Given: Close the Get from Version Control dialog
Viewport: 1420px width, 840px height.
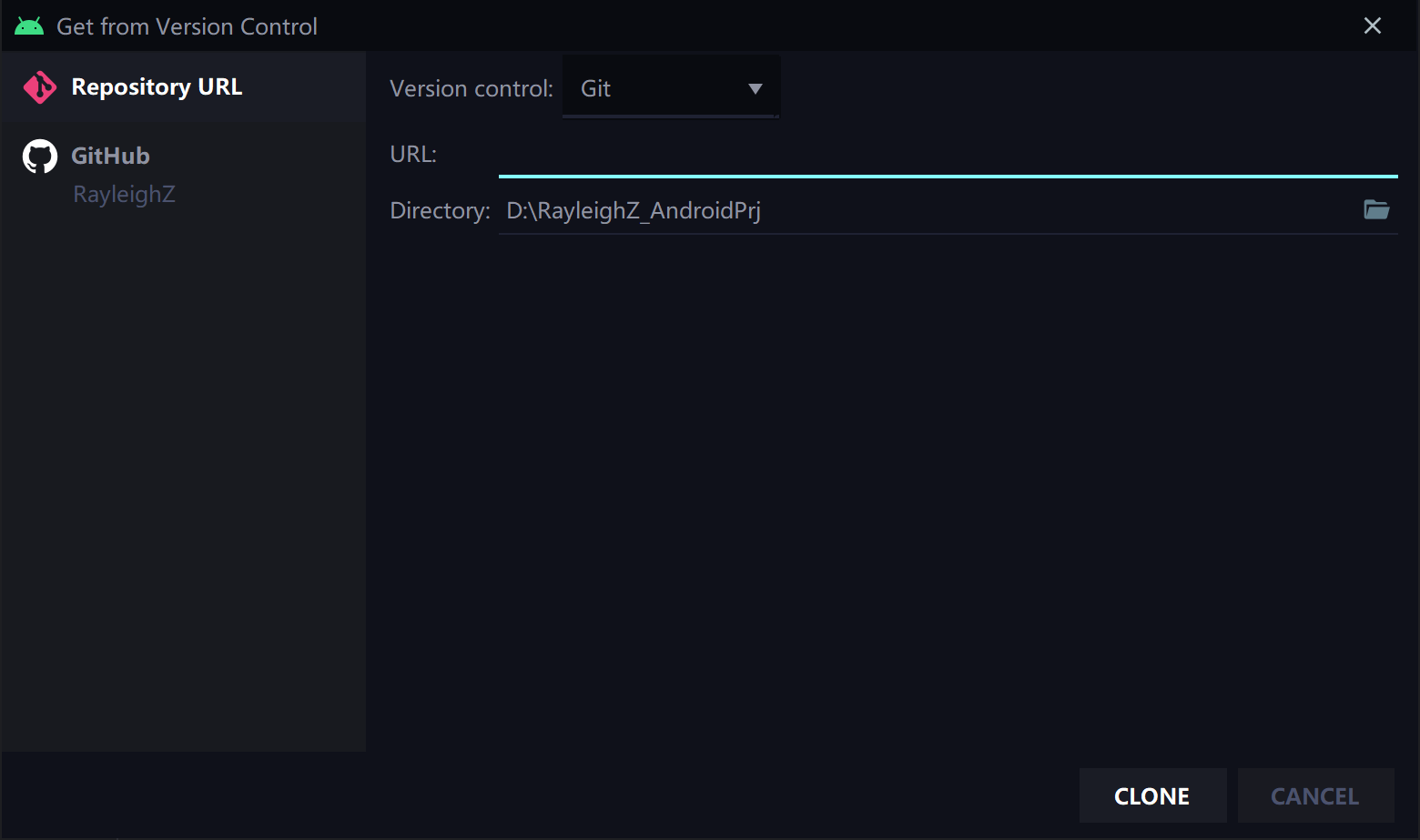Looking at the screenshot, I should (1373, 25).
